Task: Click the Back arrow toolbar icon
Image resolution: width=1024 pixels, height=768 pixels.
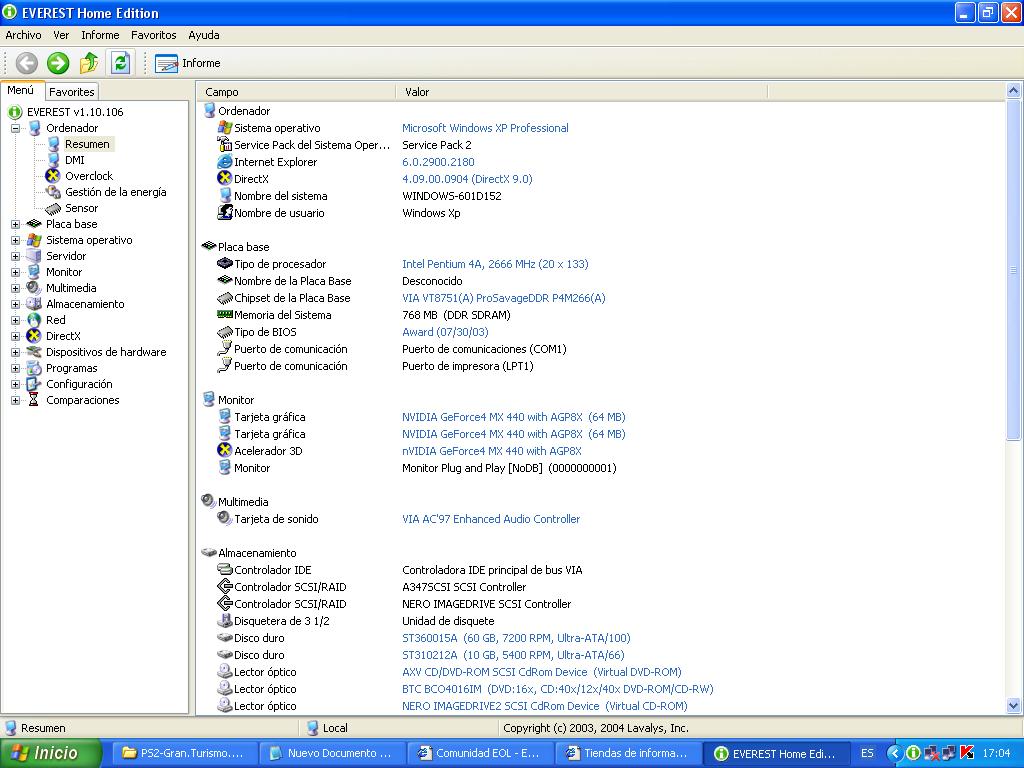Action: [27, 63]
